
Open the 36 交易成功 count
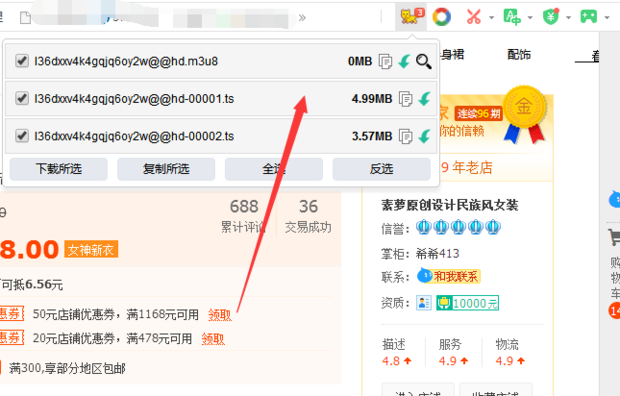tap(308, 216)
